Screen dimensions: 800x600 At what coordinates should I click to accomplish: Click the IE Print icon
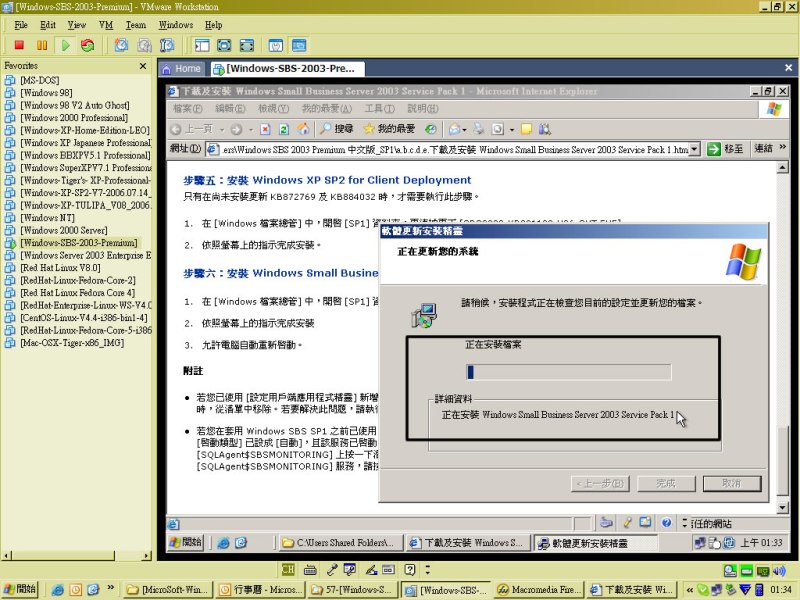pyautogui.click(x=479, y=129)
